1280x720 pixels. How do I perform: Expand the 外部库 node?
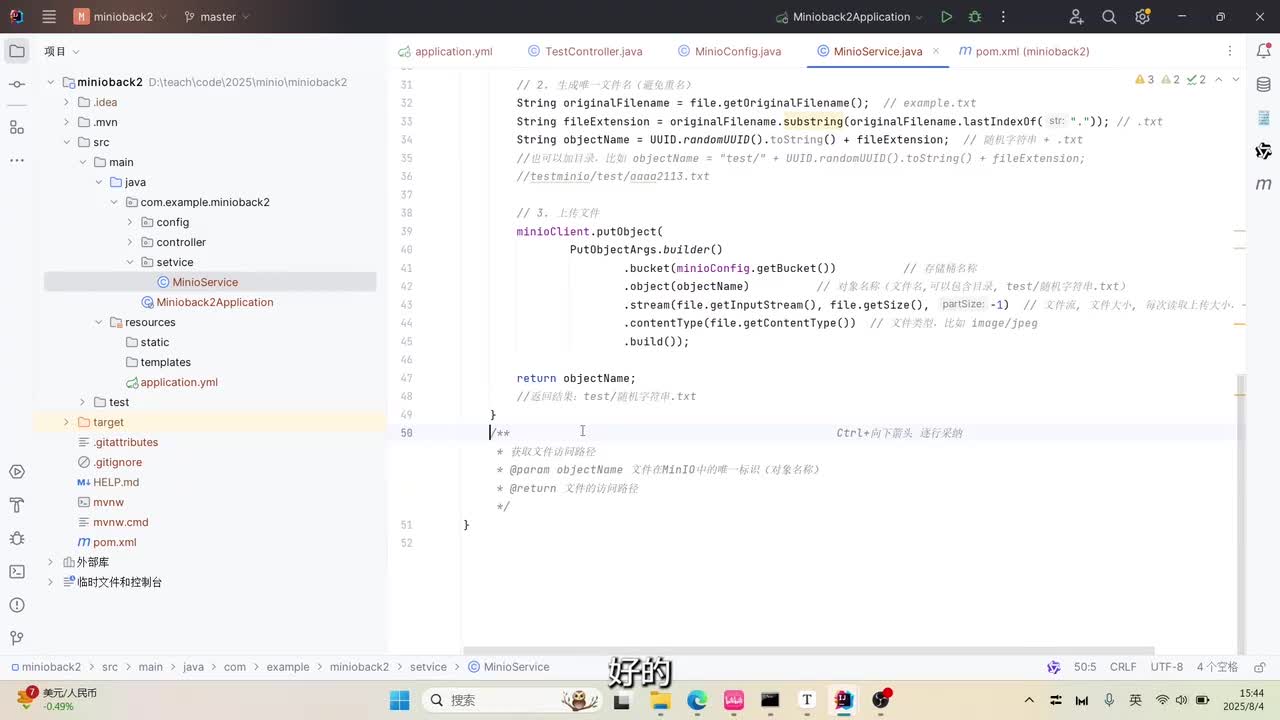[x=51, y=562]
